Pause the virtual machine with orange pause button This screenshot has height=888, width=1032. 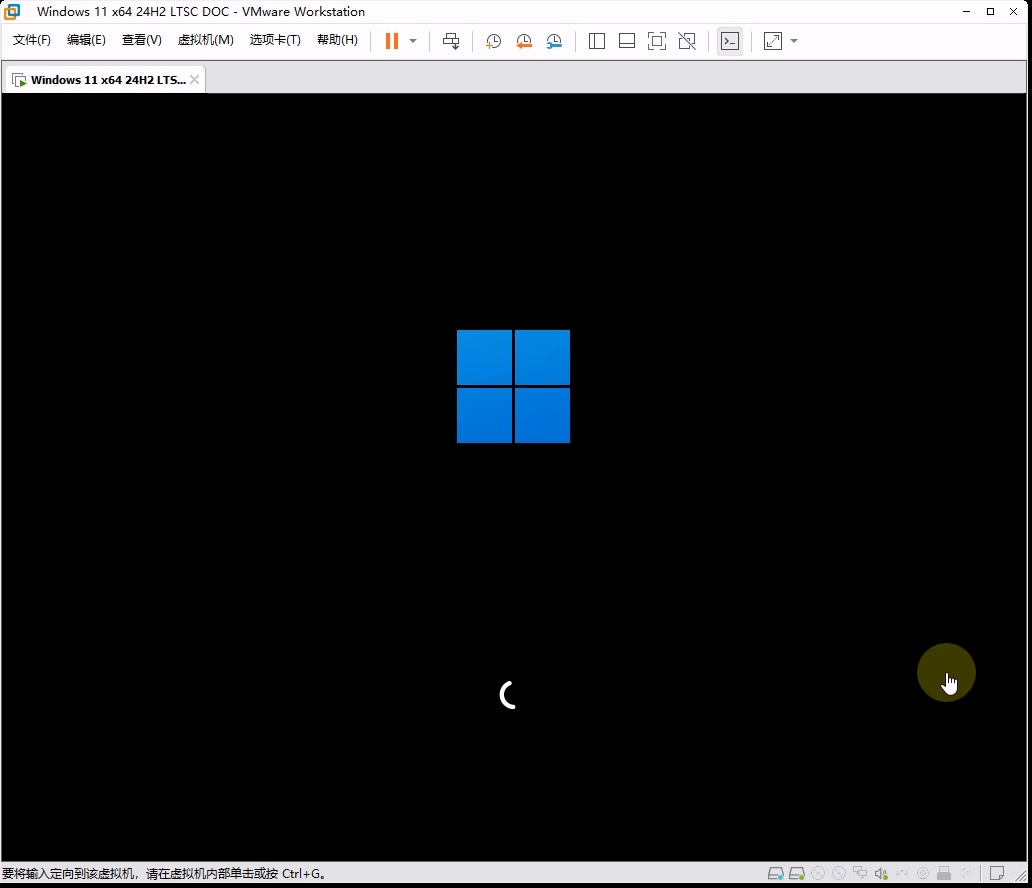click(x=392, y=41)
